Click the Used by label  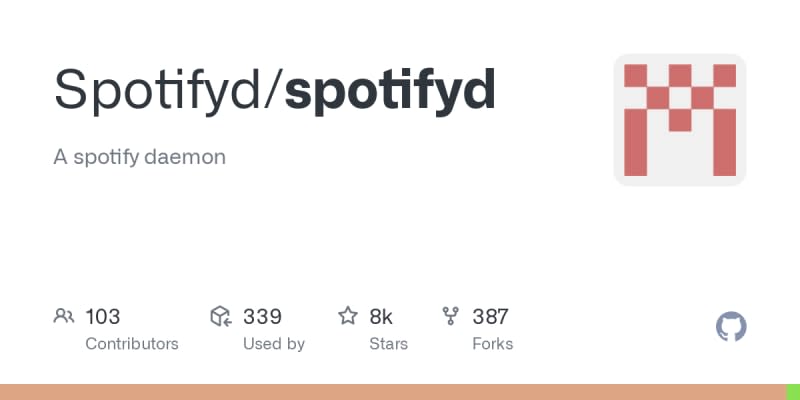274,343
